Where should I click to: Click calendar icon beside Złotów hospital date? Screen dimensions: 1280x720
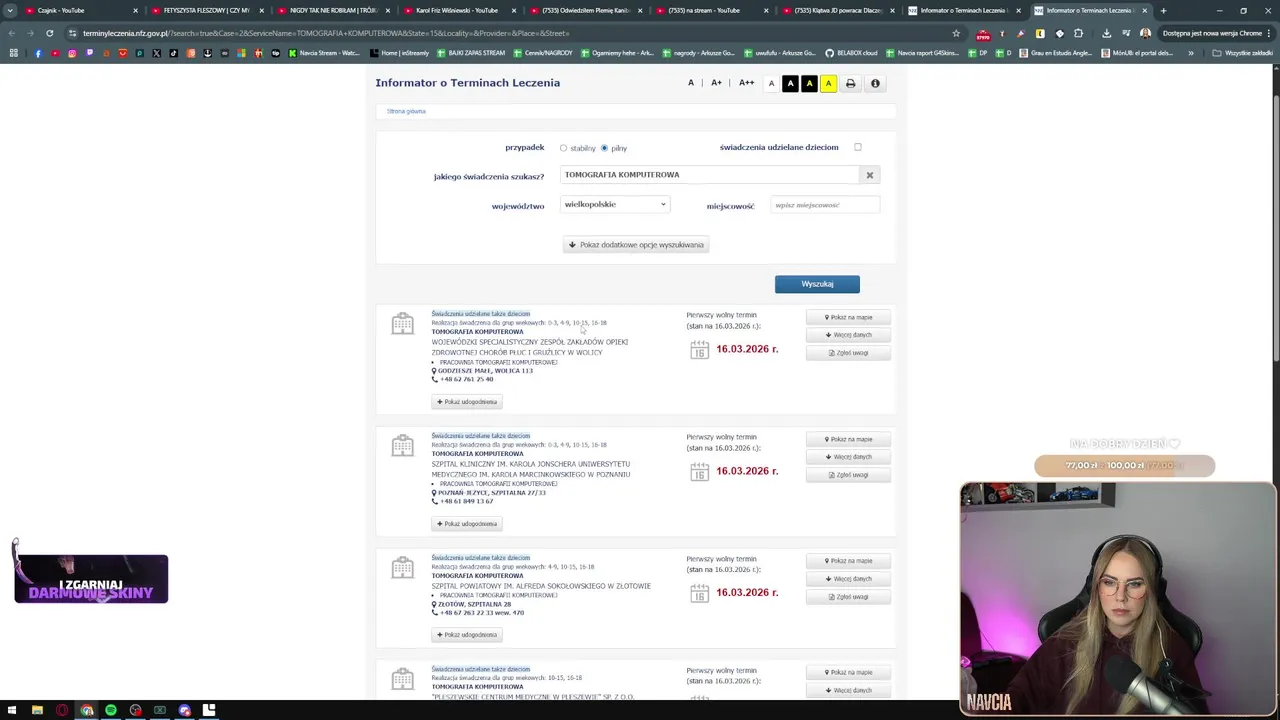tap(699, 593)
